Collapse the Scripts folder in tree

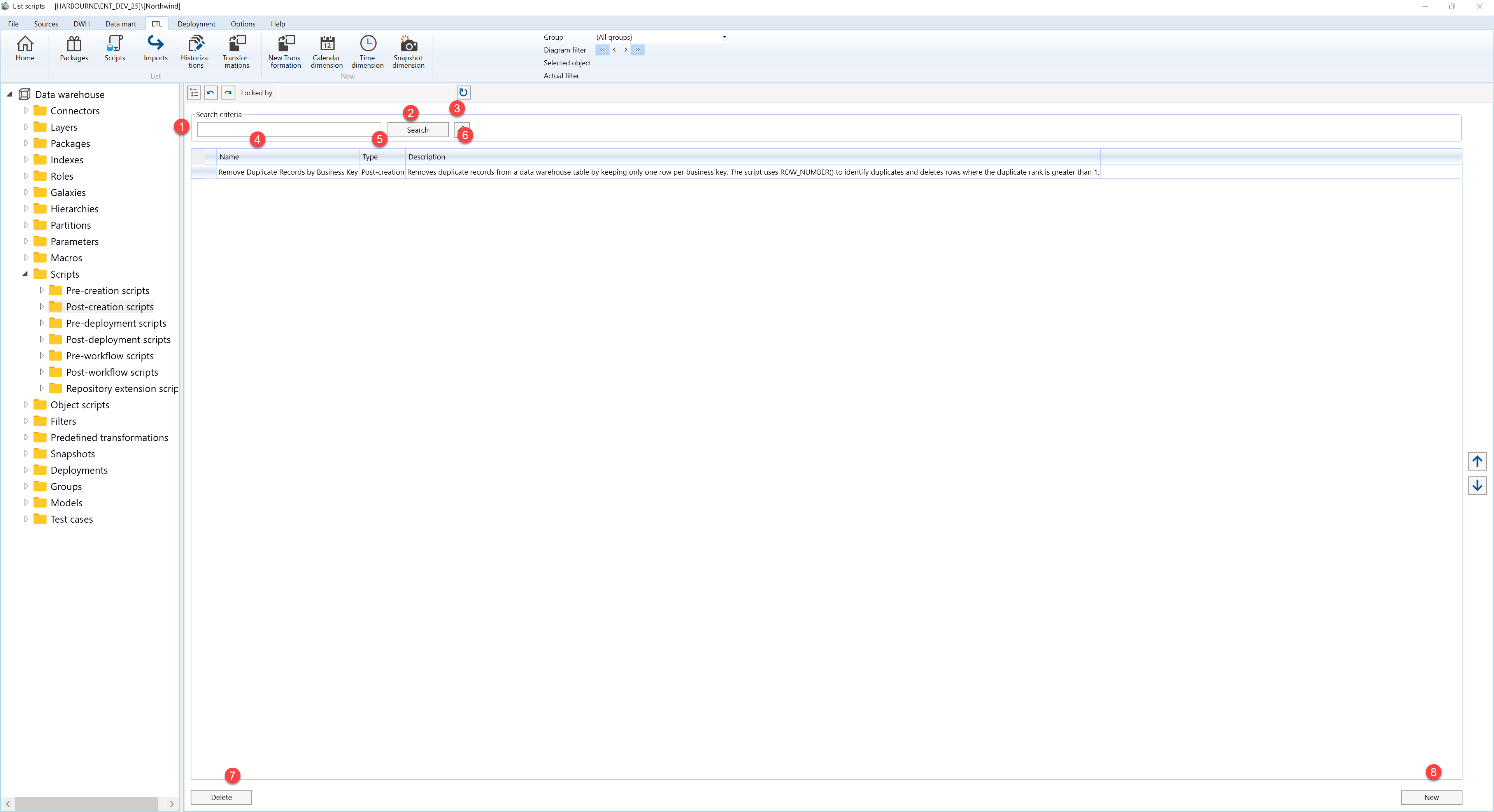(25, 273)
